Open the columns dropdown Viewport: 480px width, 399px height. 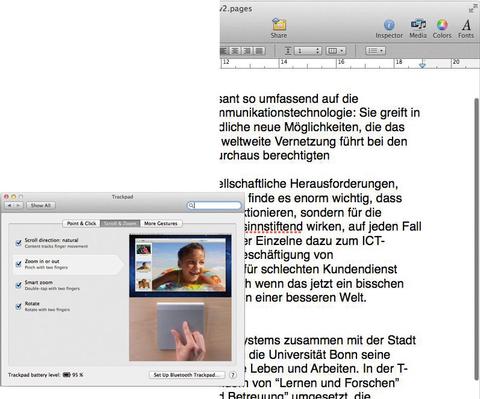335,51
